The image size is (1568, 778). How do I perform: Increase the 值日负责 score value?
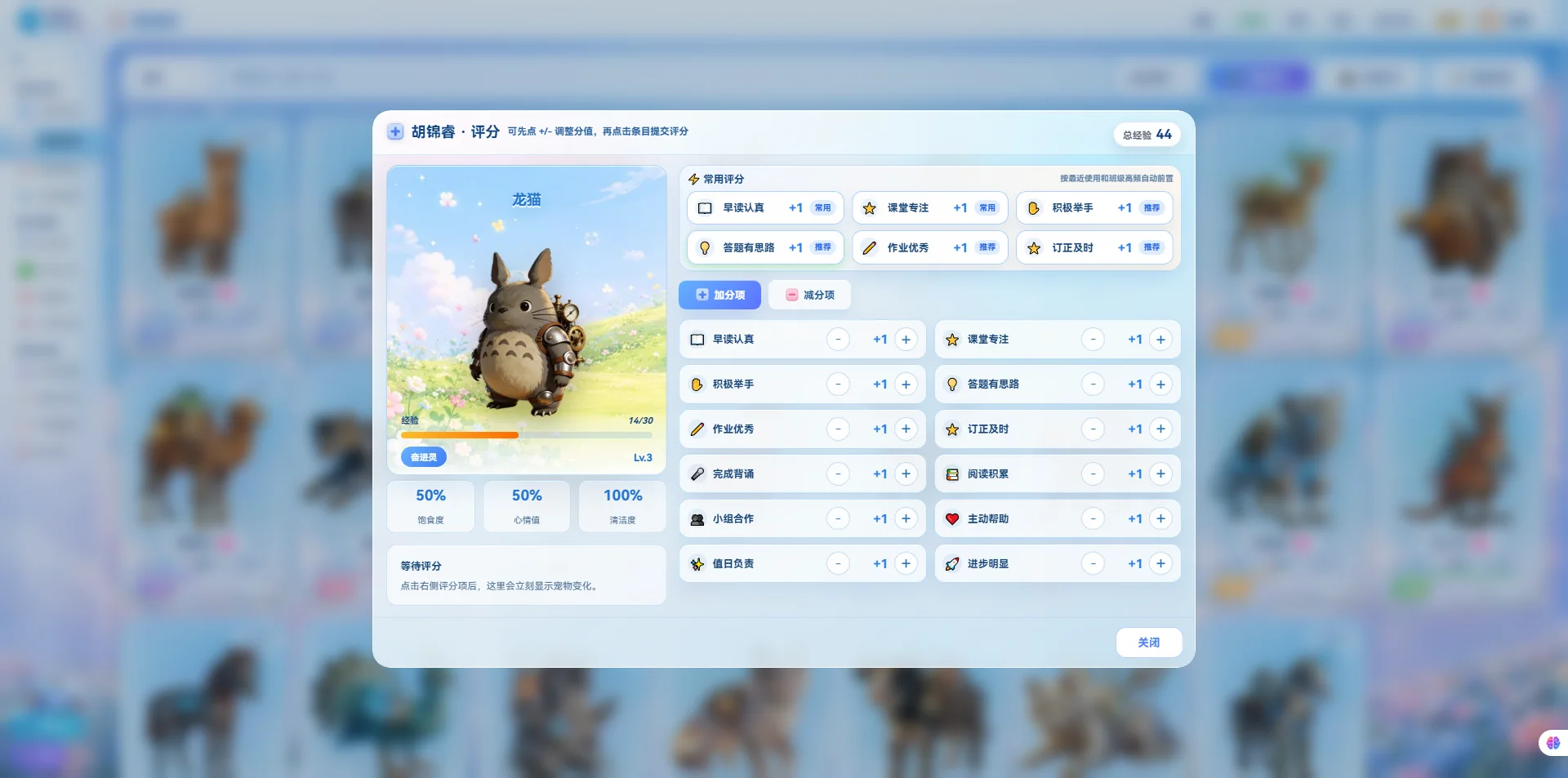906,564
